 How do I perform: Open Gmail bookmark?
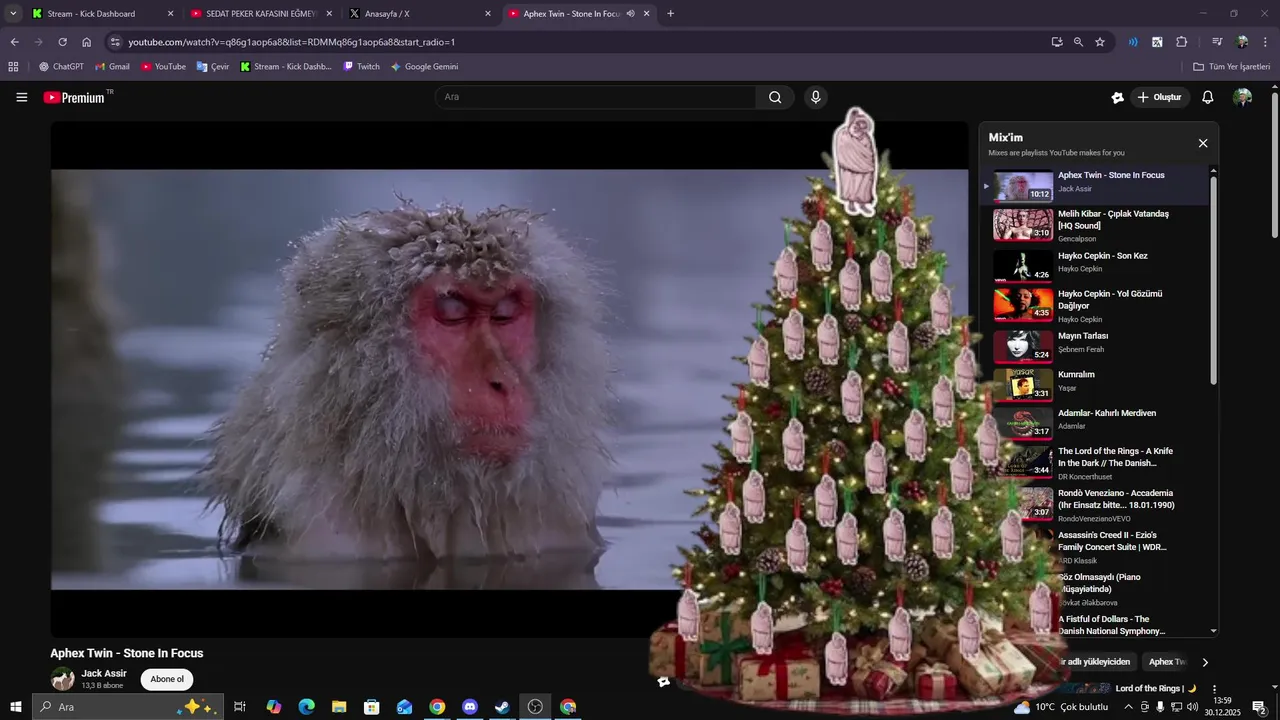tap(112, 67)
